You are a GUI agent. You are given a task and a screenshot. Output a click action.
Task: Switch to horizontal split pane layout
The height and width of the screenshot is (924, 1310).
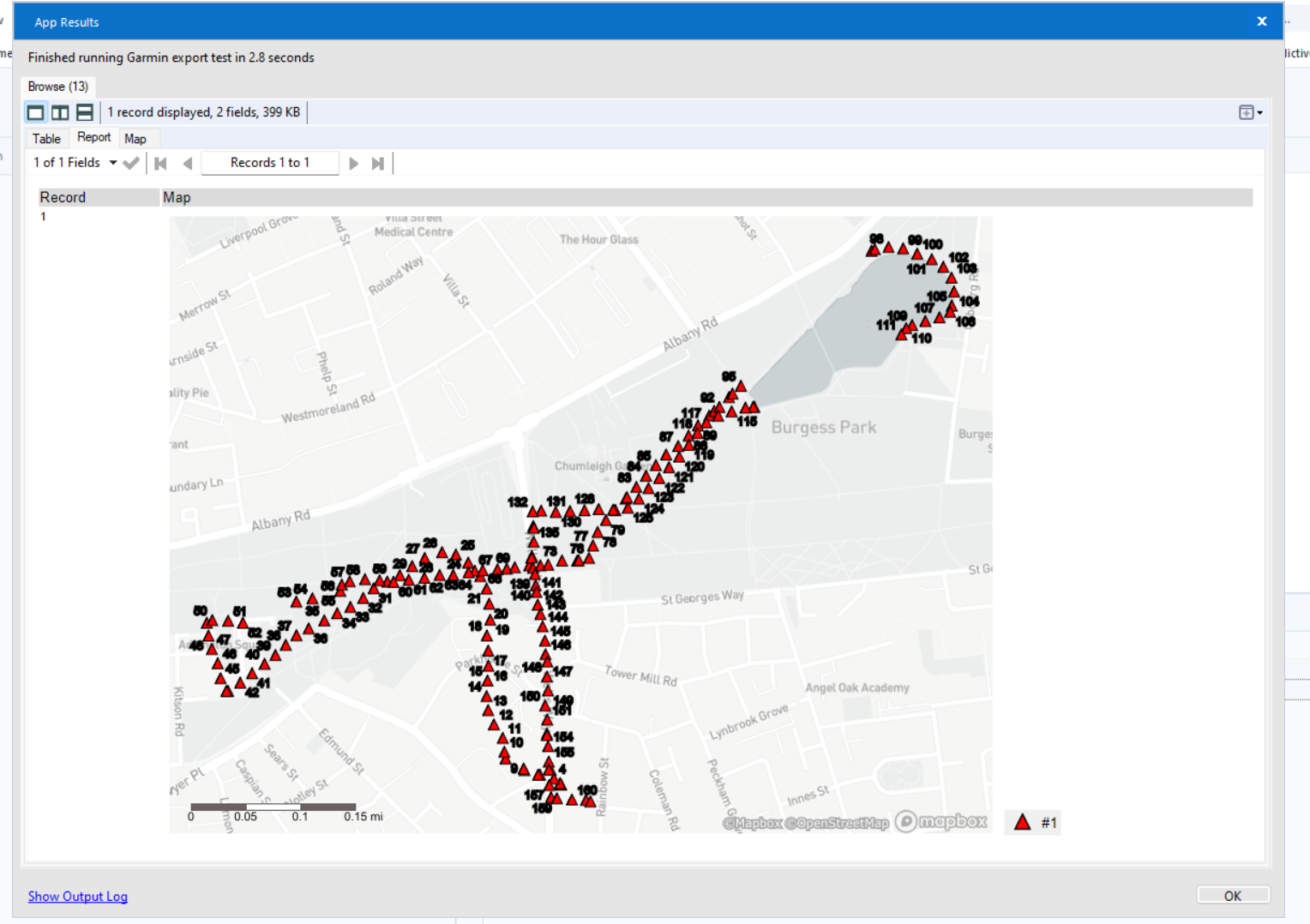[84, 111]
